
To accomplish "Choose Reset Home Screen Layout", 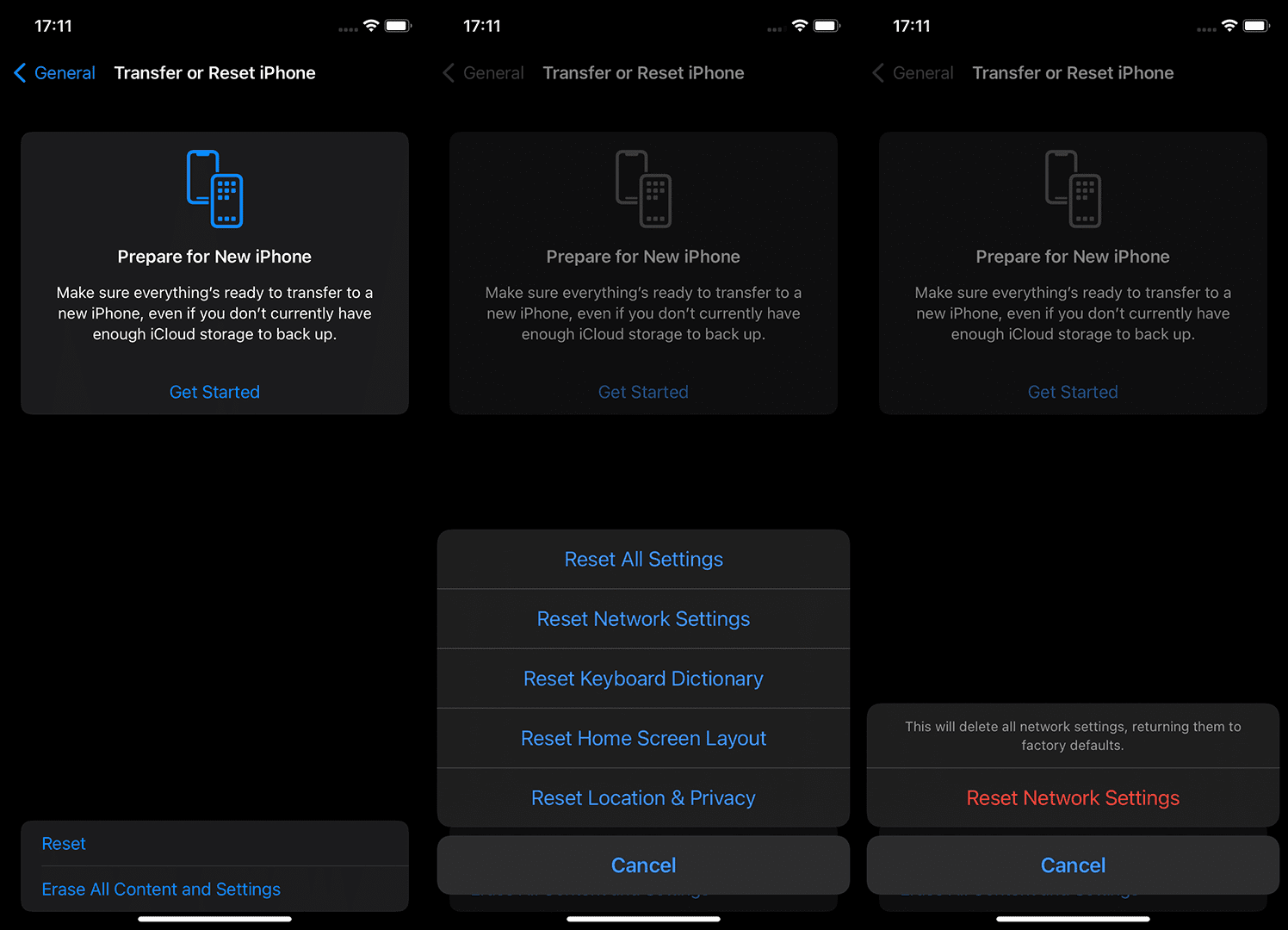I will pyautogui.click(x=643, y=738).
